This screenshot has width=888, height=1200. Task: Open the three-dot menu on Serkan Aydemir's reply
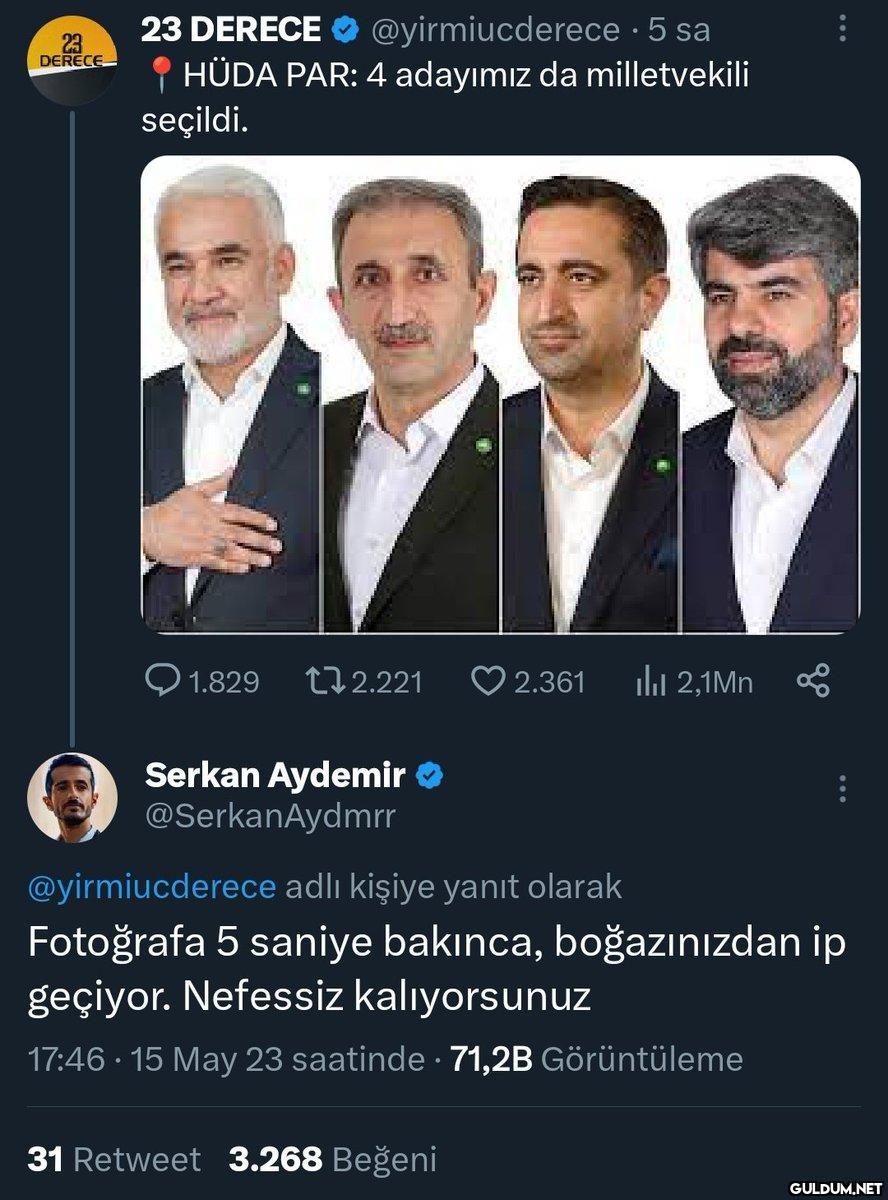pyautogui.click(x=843, y=789)
